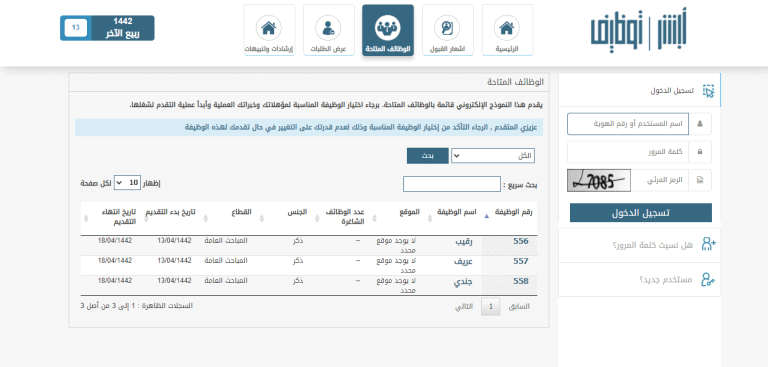The height and width of the screenshot is (367, 768).
Task: Click the مستخدم جديد link
Action: tap(666, 280)
